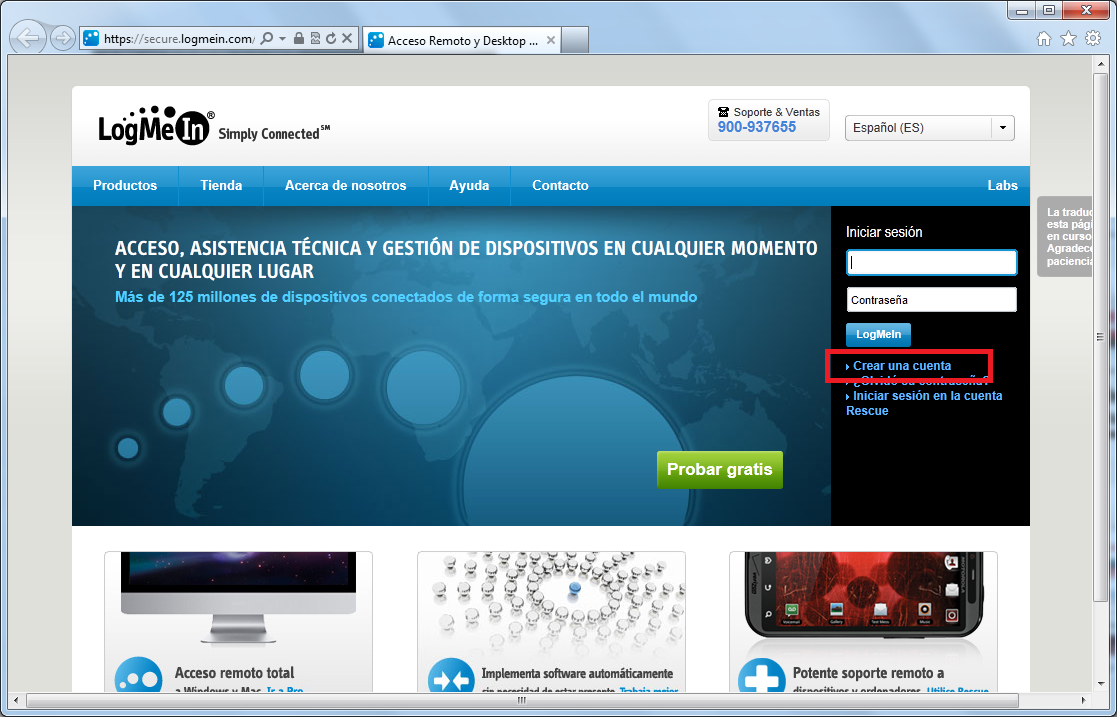The height and width of the screenshot is (717, 1117).
Task: Refresh the page using the reload icon
Action: point(331,38)
